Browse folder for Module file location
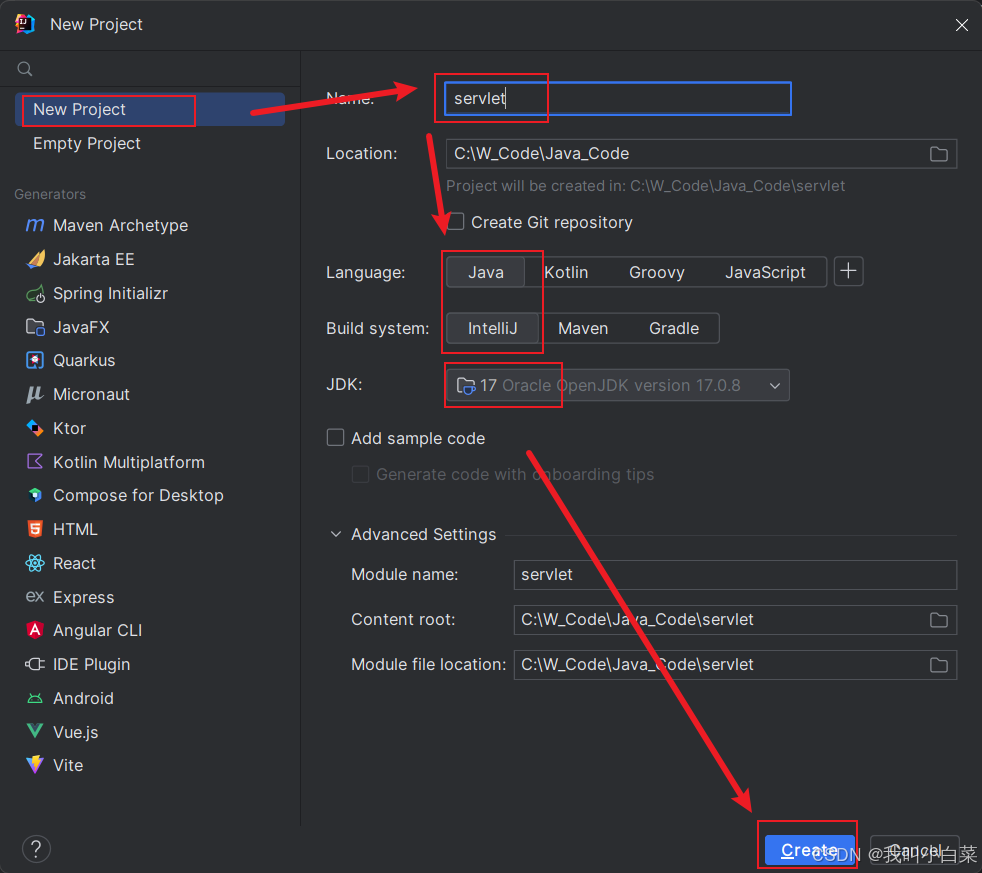This screenshot has width=982, height=873. (938, 664)
